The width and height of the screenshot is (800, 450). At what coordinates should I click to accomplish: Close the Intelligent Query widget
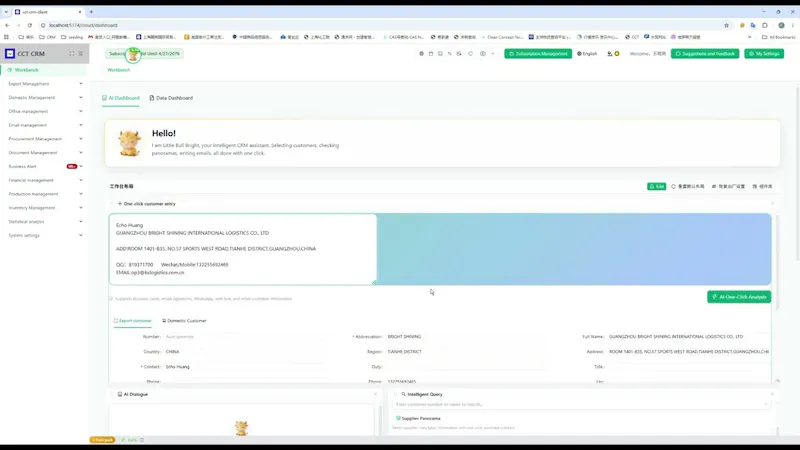pyautogui.click(x=772, y=394)
